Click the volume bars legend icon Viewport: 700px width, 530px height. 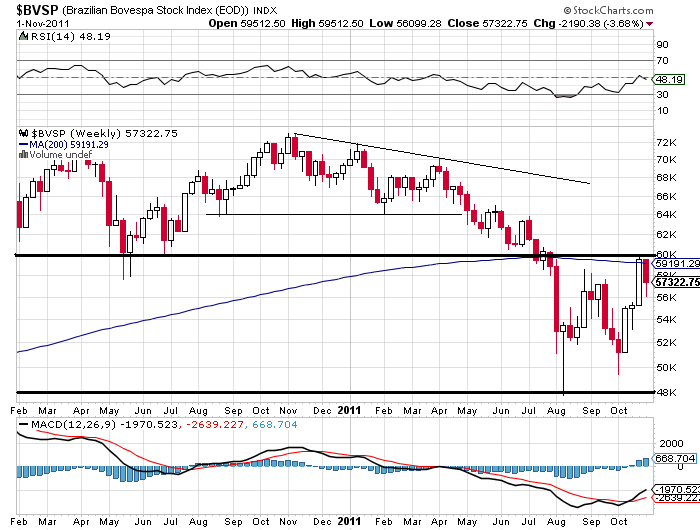click(x=23, y=154)
